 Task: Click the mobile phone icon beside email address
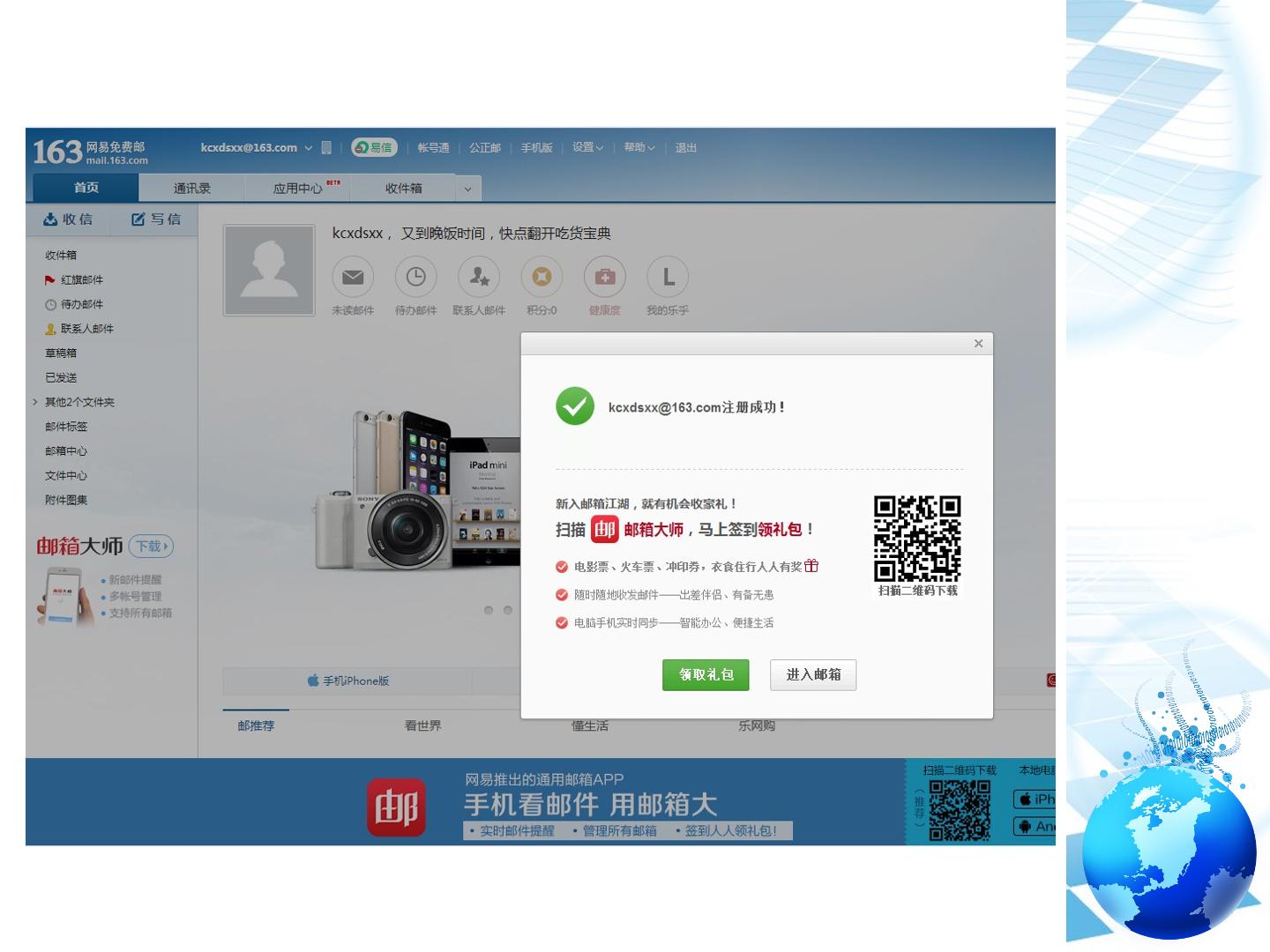pyautogui.click(x=326, y=147)
